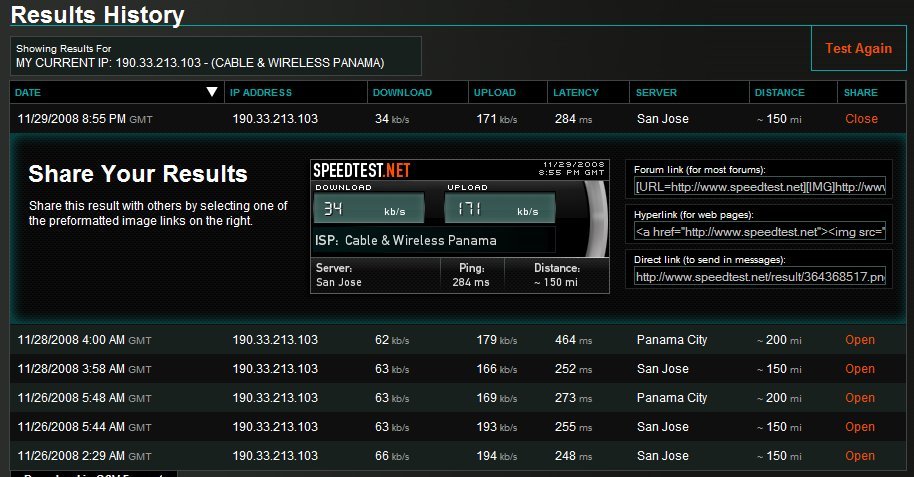914x477 pixels.
Task: Select the Hyperlink for web pages field
Action: [x=760, y=232]
